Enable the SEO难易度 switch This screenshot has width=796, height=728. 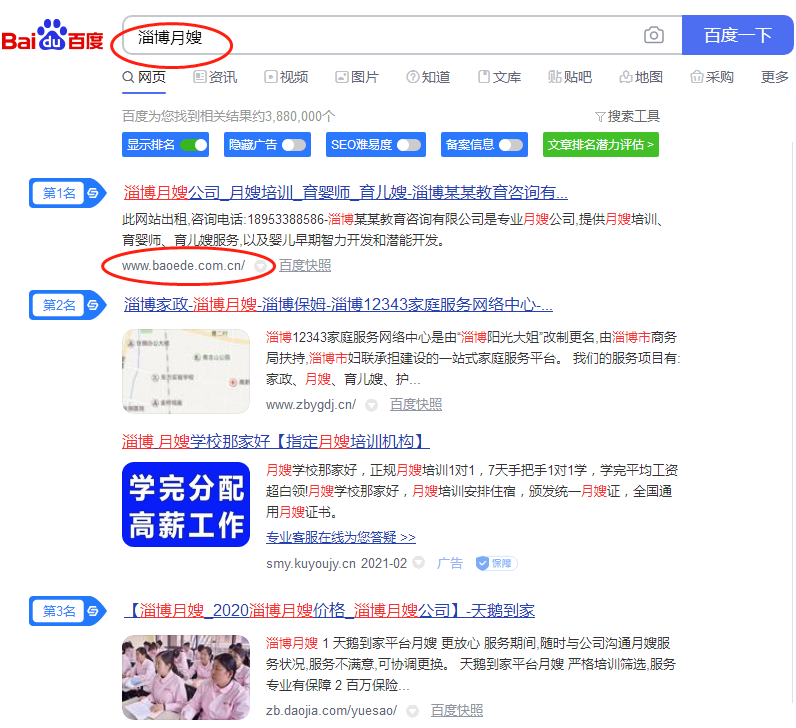point(409,145)
